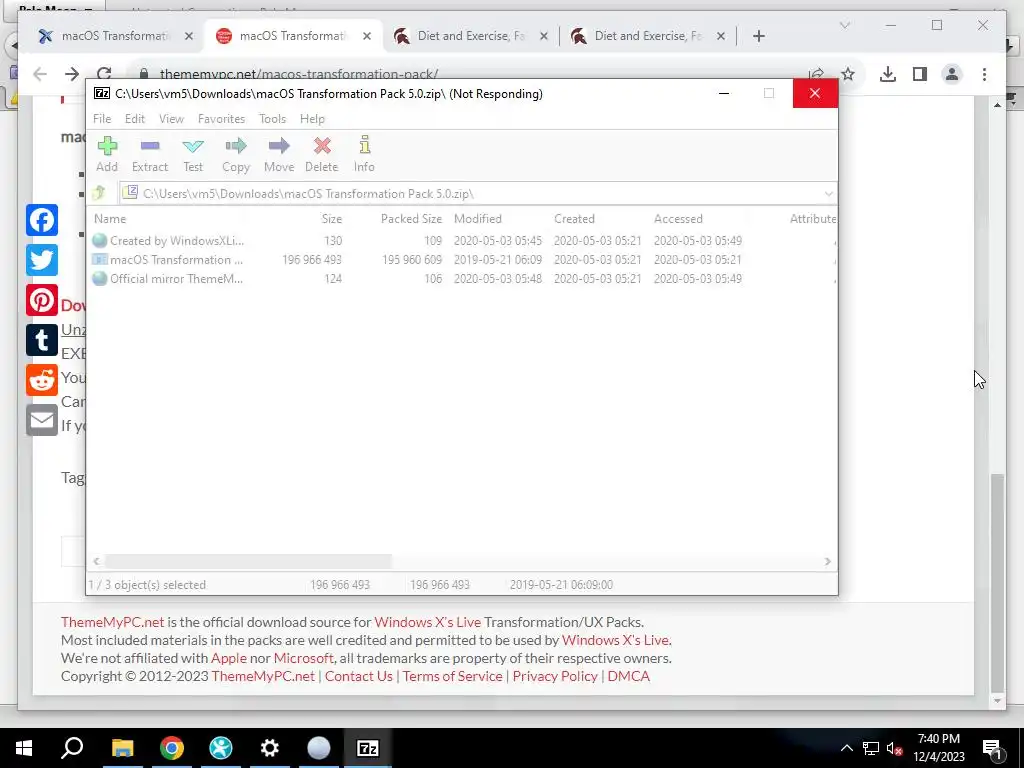
Task: Click the right arrow of the 7-Zip scrollbar
Action: tap(827, 562)
